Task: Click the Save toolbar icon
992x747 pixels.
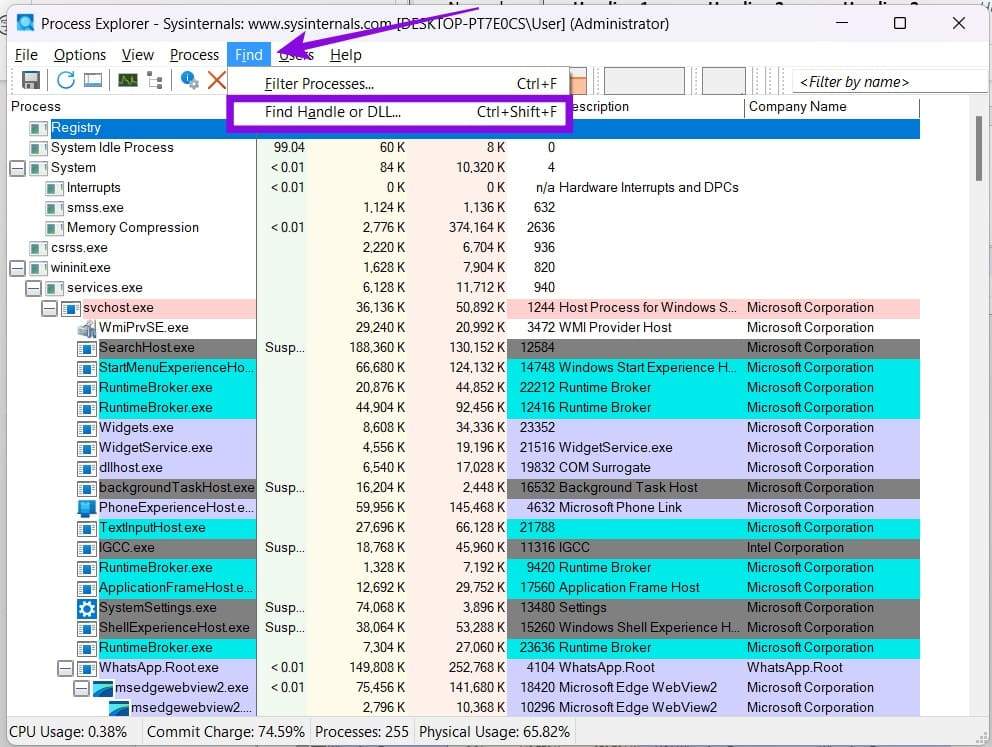Action: tap(30, 80)
